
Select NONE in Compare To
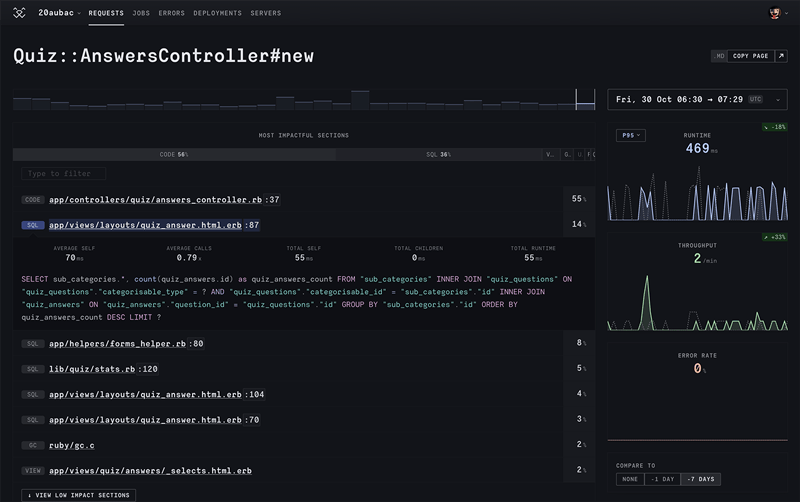coord(630,479)
